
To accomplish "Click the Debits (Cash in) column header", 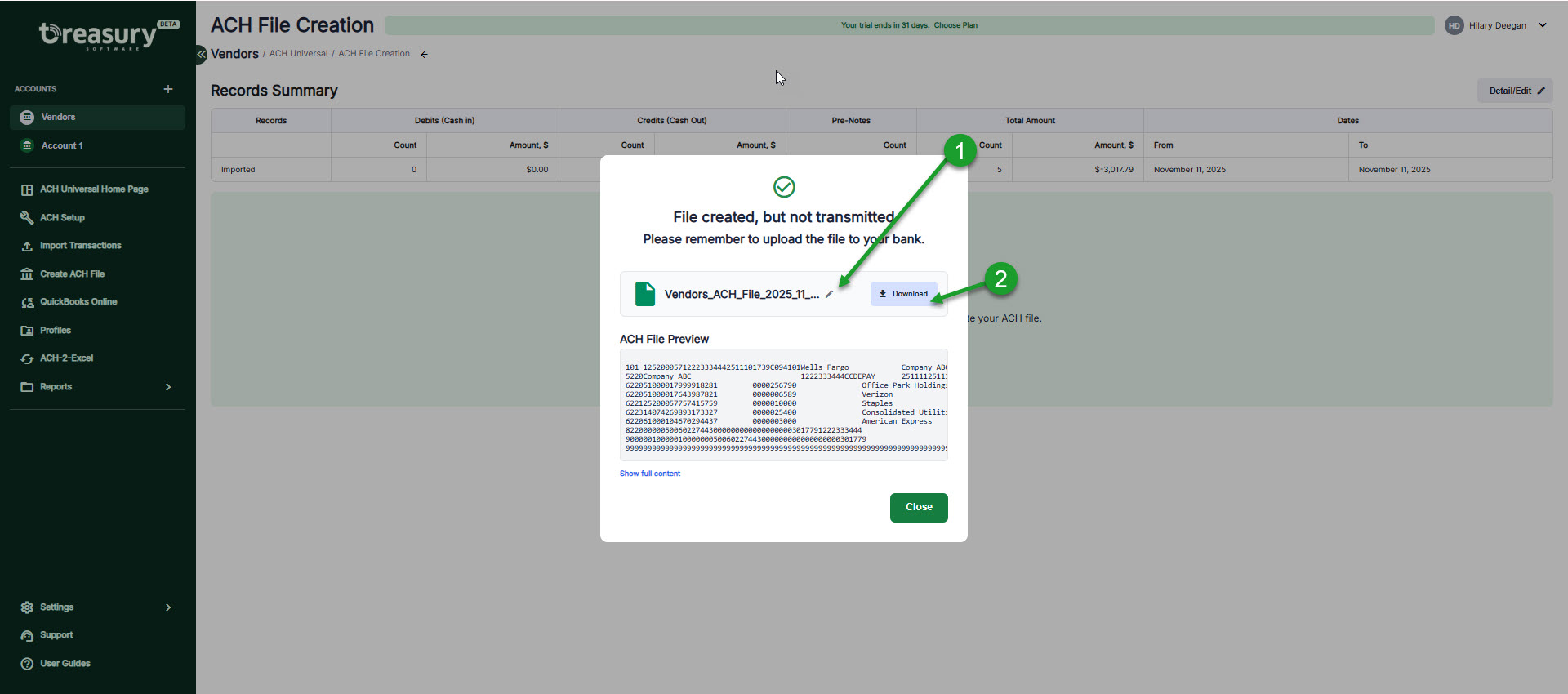I will 444,121.
